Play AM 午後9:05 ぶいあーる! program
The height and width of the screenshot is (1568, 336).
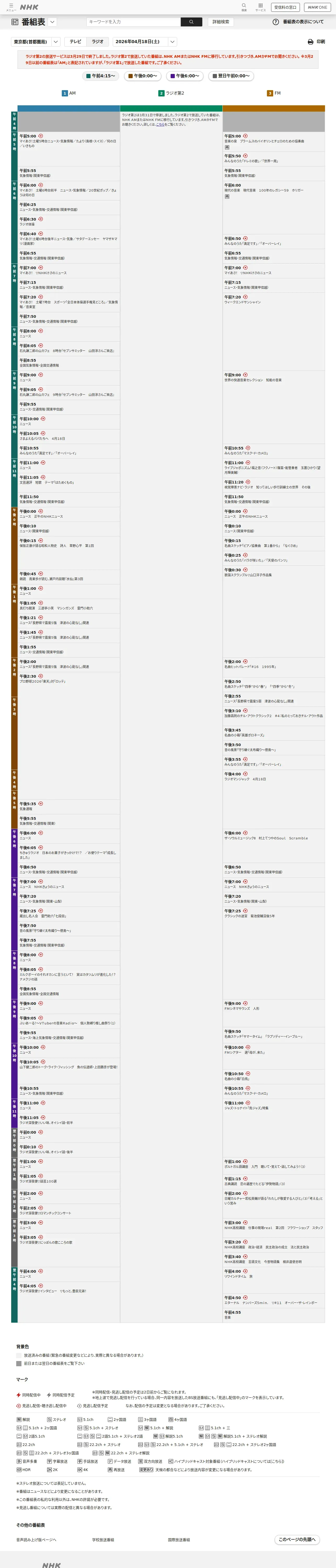click(41, 1018)
